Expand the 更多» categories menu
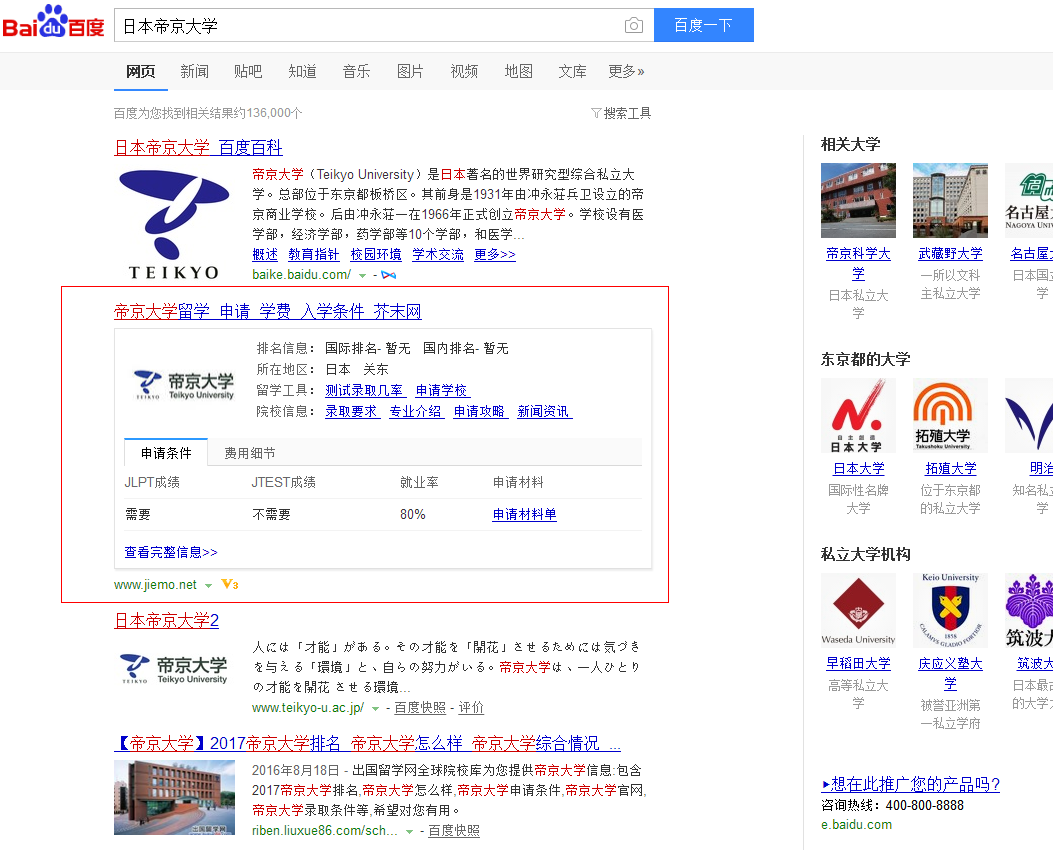 626,71
